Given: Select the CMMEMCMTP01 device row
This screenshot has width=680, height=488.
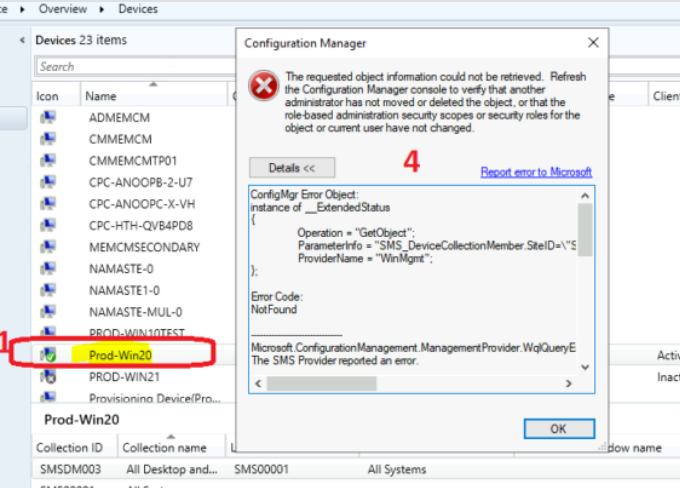Looking at the screenshot, I should (x=134, y=161).
